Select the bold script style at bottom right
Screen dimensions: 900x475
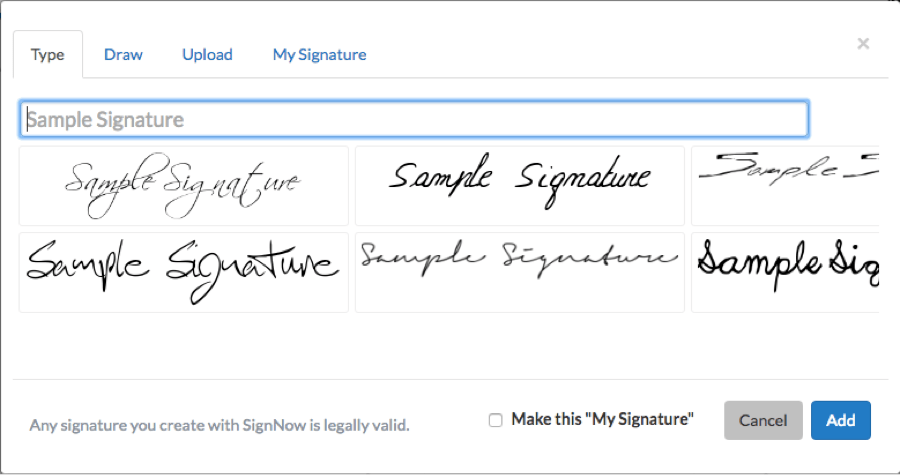(x=785, y=272)
